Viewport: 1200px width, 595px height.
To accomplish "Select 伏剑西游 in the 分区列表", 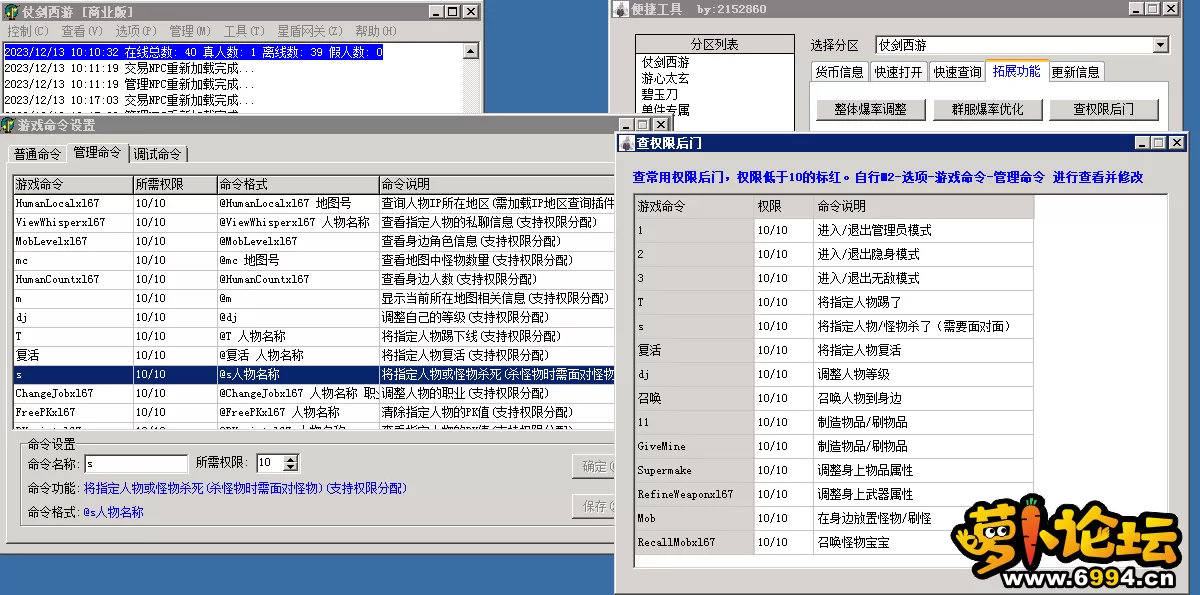I will pos(666,62).
